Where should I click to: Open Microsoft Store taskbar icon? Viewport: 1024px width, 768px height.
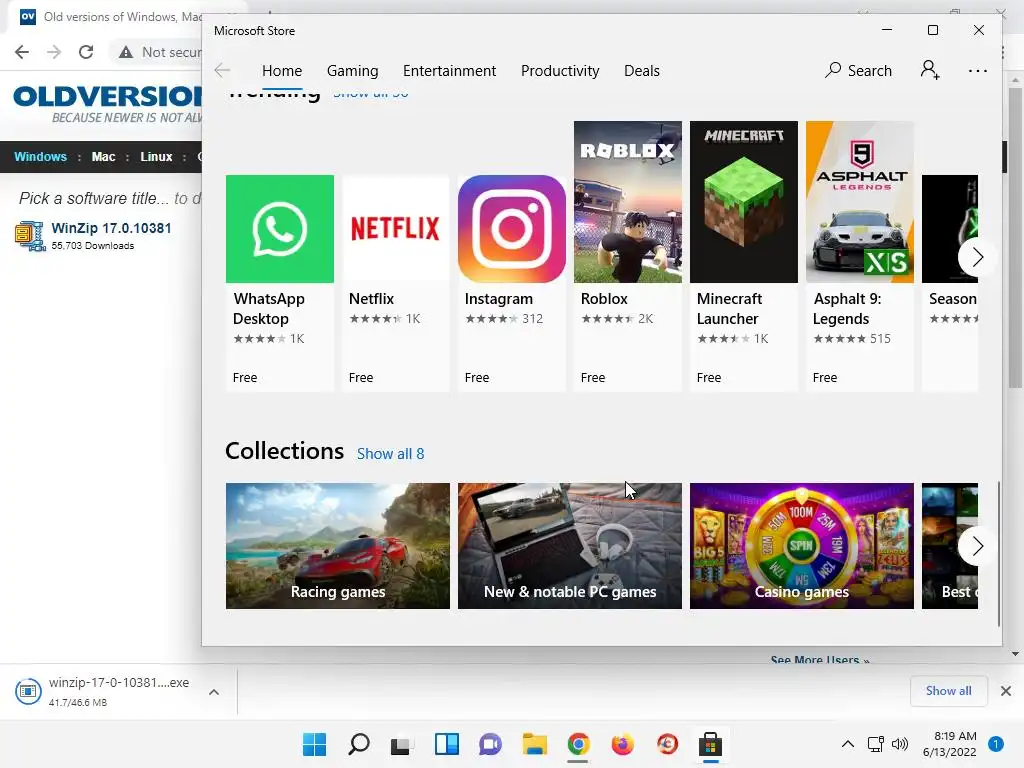tap(710, 744)
